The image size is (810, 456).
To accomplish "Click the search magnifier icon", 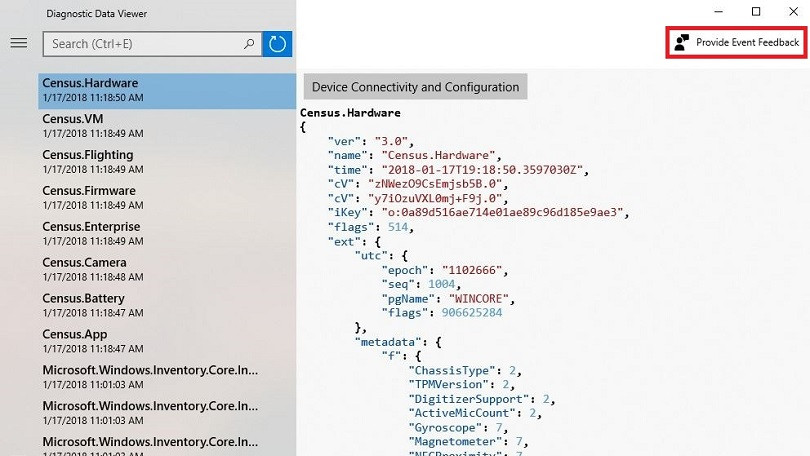I will pos(249,44).
